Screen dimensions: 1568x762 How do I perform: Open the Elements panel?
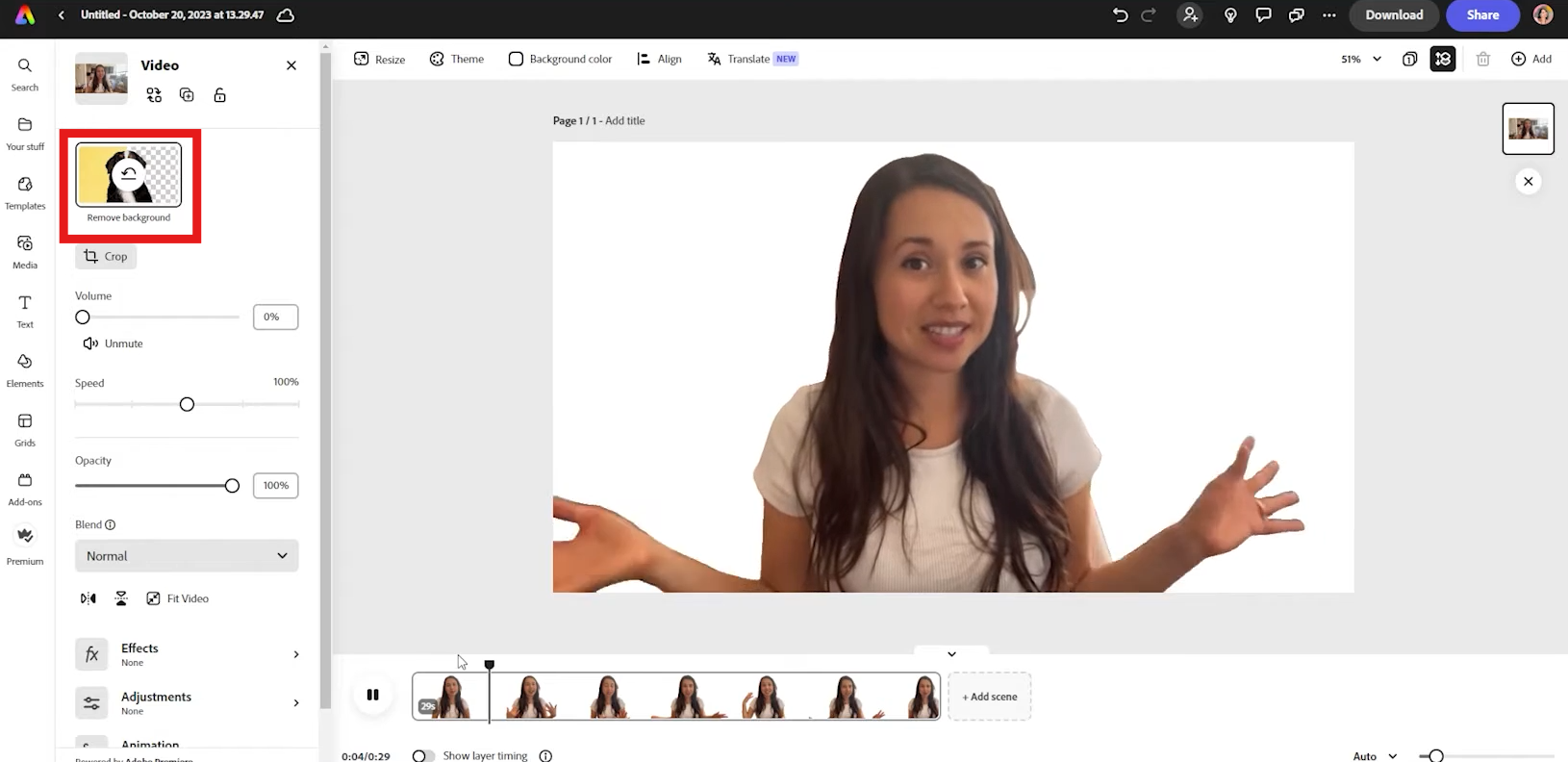tap(25, 370)
